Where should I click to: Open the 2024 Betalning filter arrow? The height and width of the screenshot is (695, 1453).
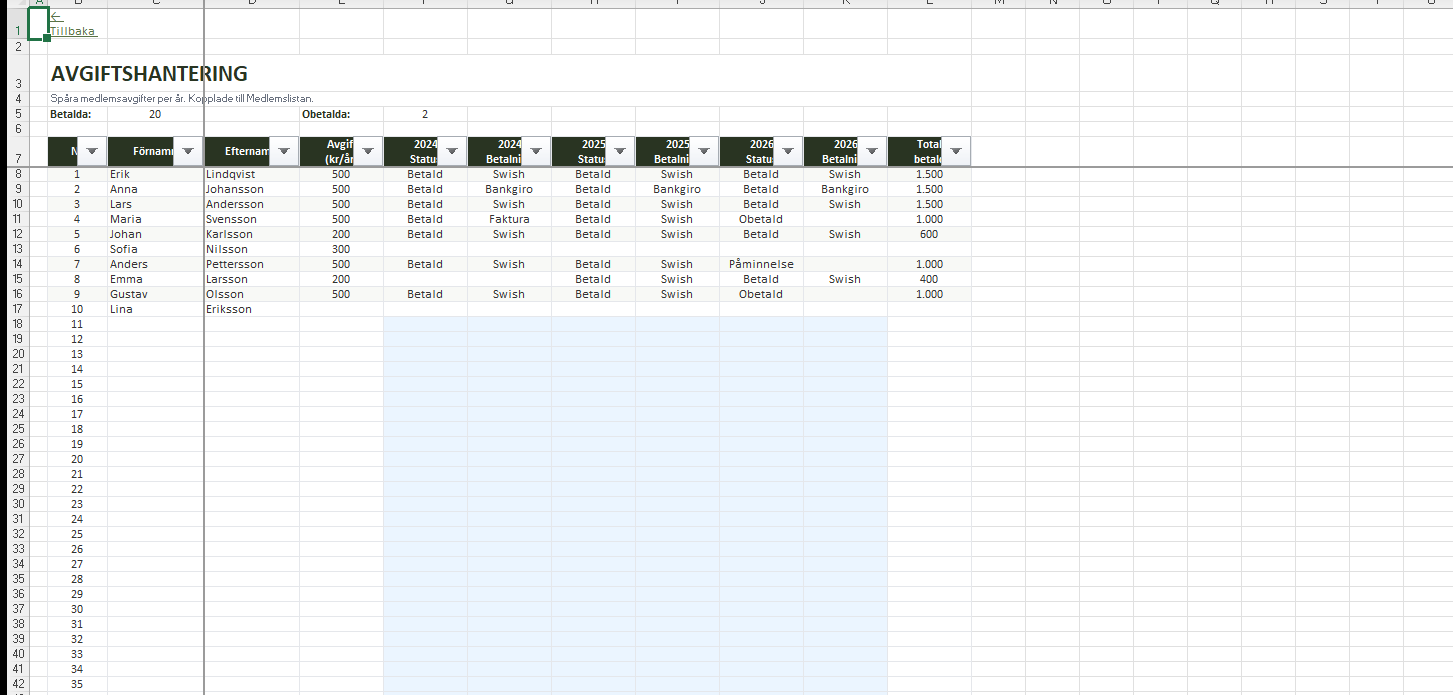point(535,151)
